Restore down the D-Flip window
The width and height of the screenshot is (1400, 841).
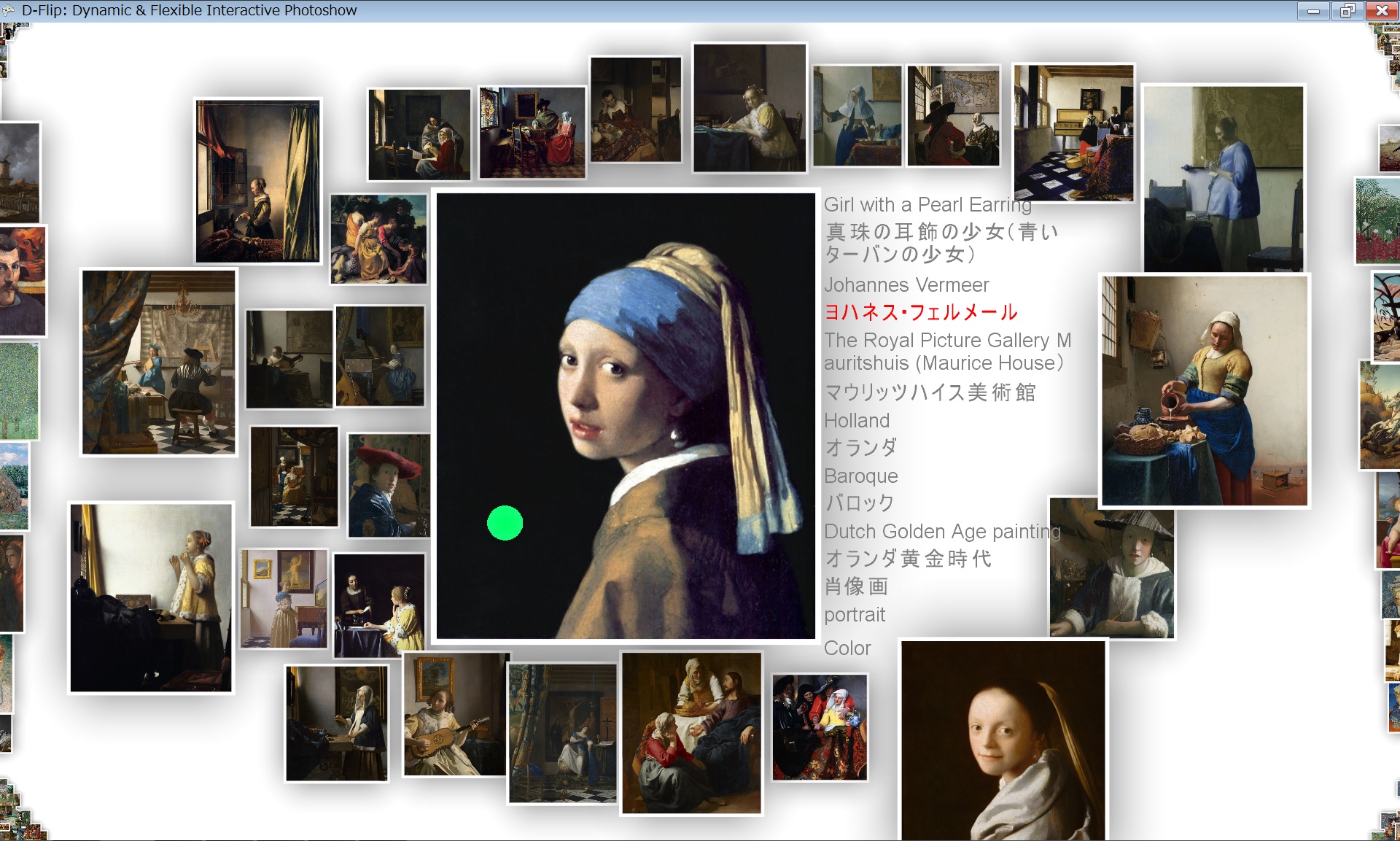pos(1347,10)
